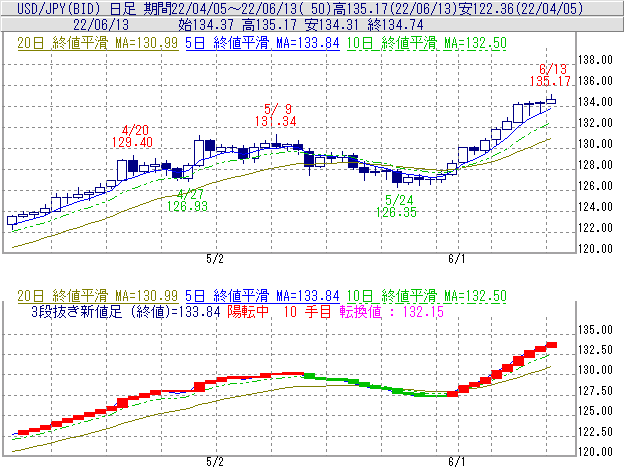Click the latest 6/13 candlestick
This screenshot has width=624, height=475.
click(552, 101)
